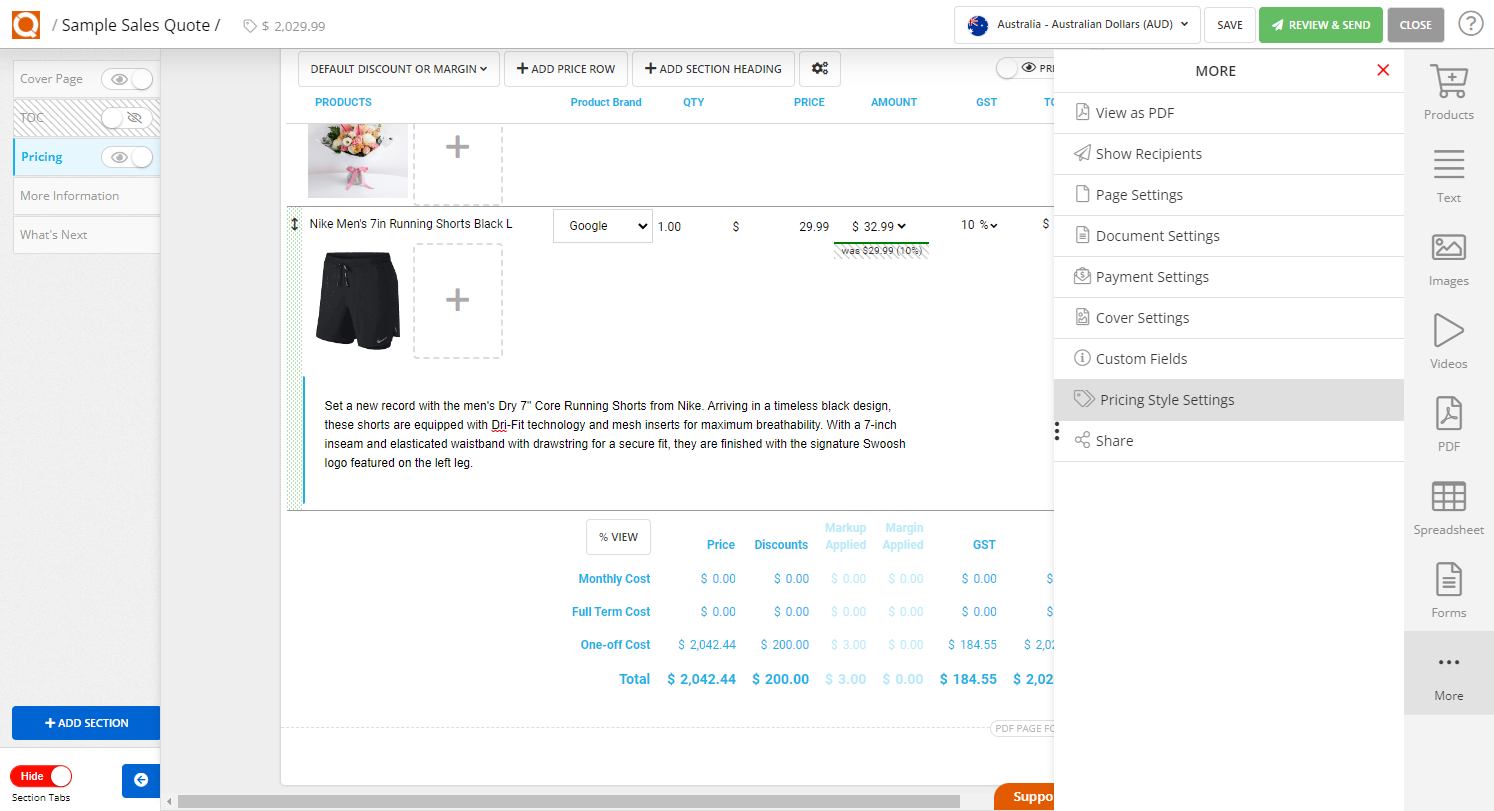Click the Review & Send button
Image resolution: width=1494 pixels, height=811 pixels.
coord(1320,24)
